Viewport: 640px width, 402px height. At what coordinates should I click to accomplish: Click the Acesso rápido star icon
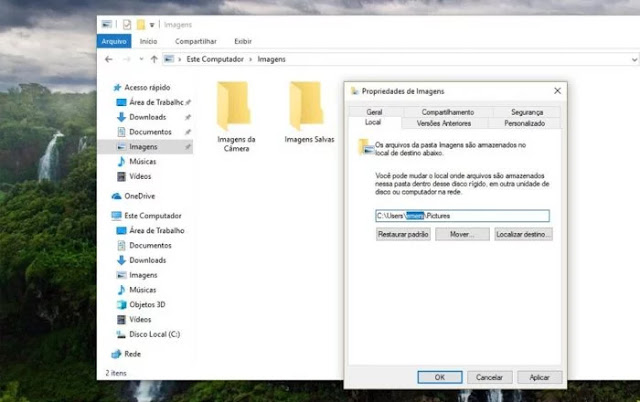(x=117, y=87)
